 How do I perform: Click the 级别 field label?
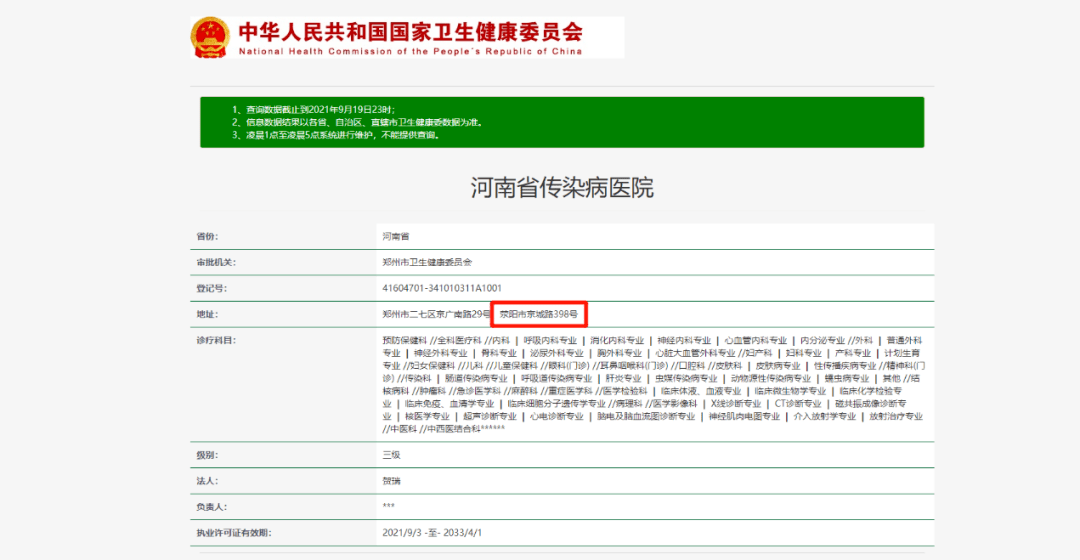pos(207,455)
